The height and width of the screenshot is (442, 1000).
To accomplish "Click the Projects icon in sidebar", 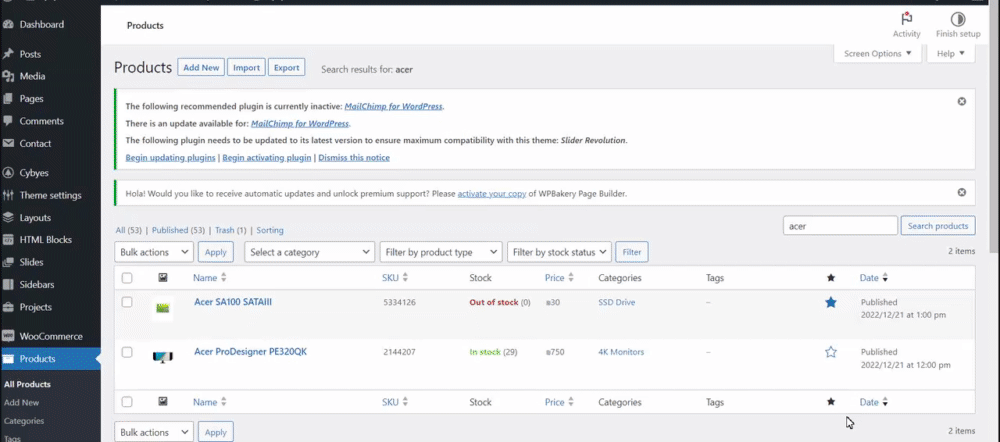I will 8,307.
